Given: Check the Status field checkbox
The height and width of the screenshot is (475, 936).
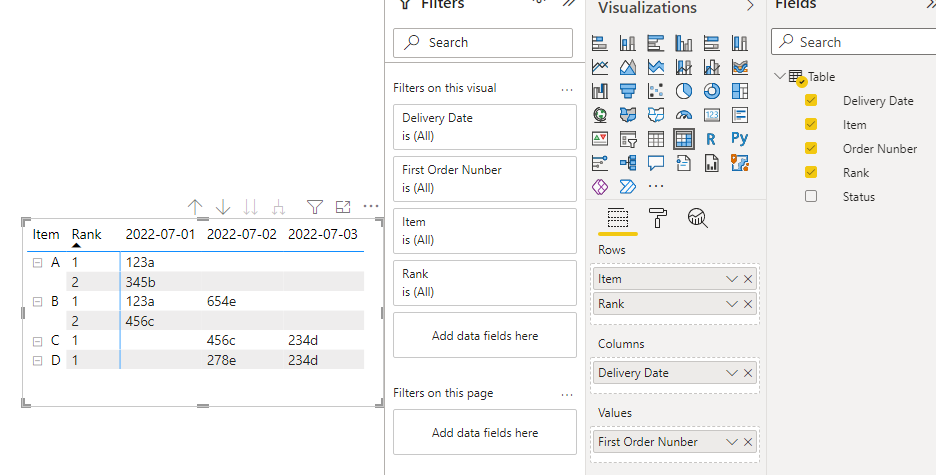Looking at the screenshot, I should [x=811, y=196].
